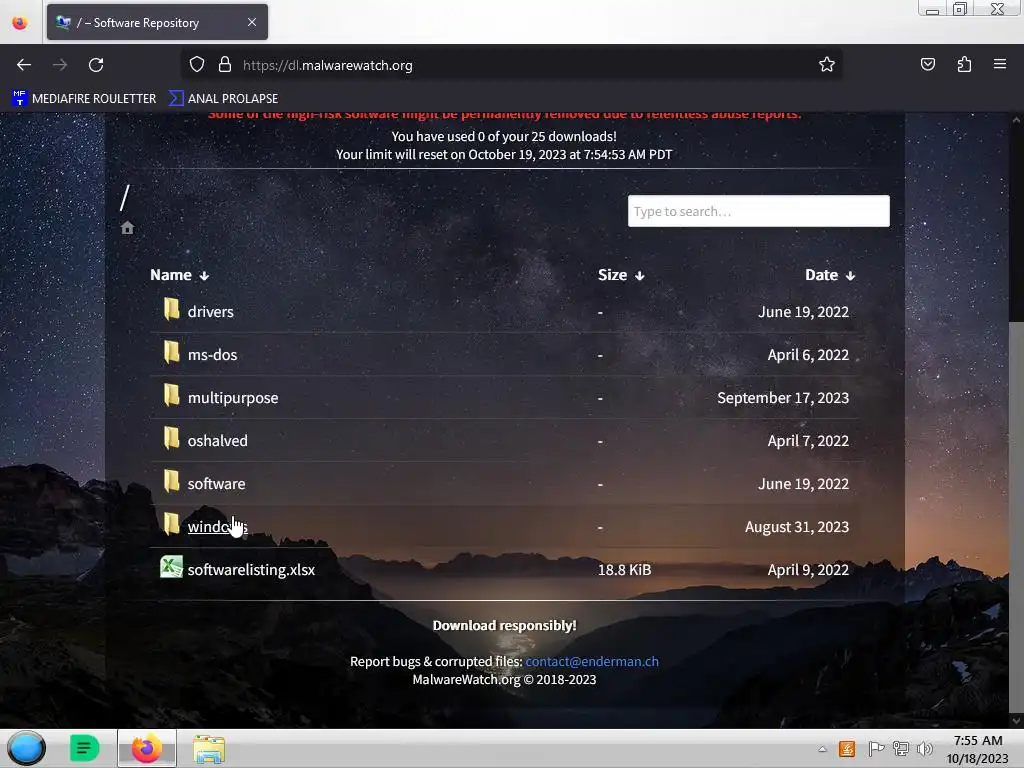Close the Software Repository tab
1024x768 pixels.
click(x=252, y=22)
